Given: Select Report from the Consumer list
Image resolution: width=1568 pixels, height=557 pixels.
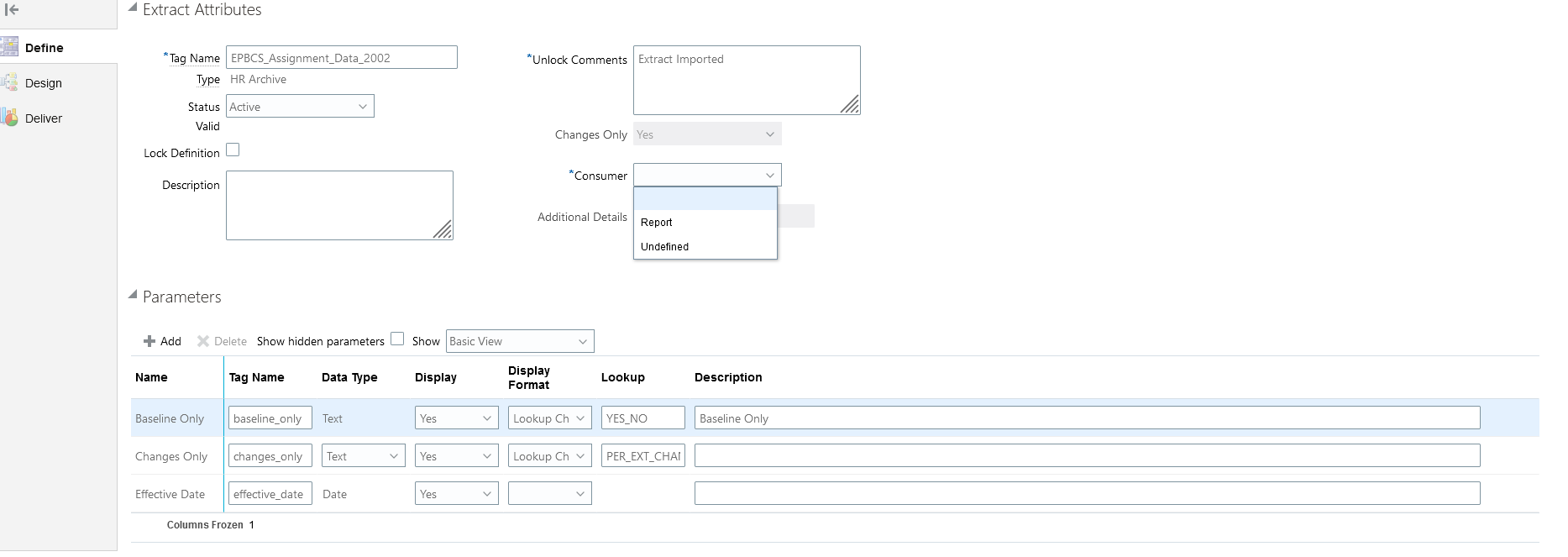Looking at the screenshot, I should coord(657,223).
